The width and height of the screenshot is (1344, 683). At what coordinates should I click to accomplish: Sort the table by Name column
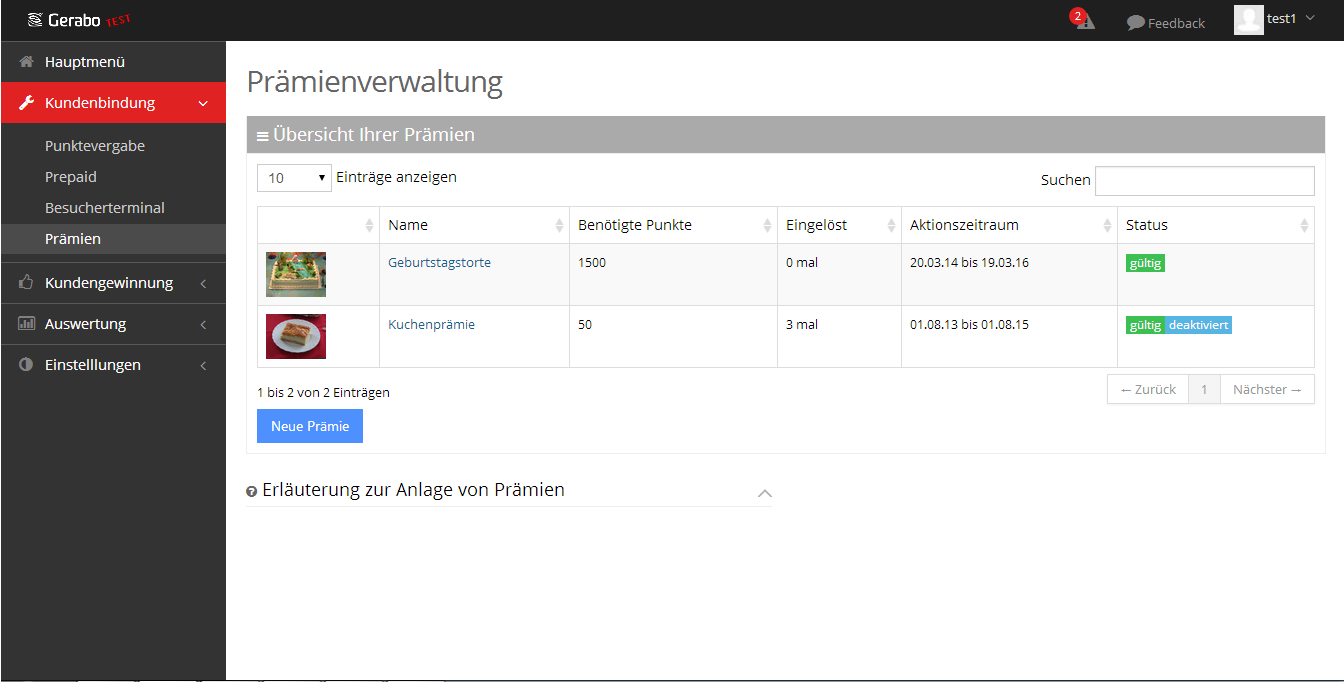(x=474, y=225)
